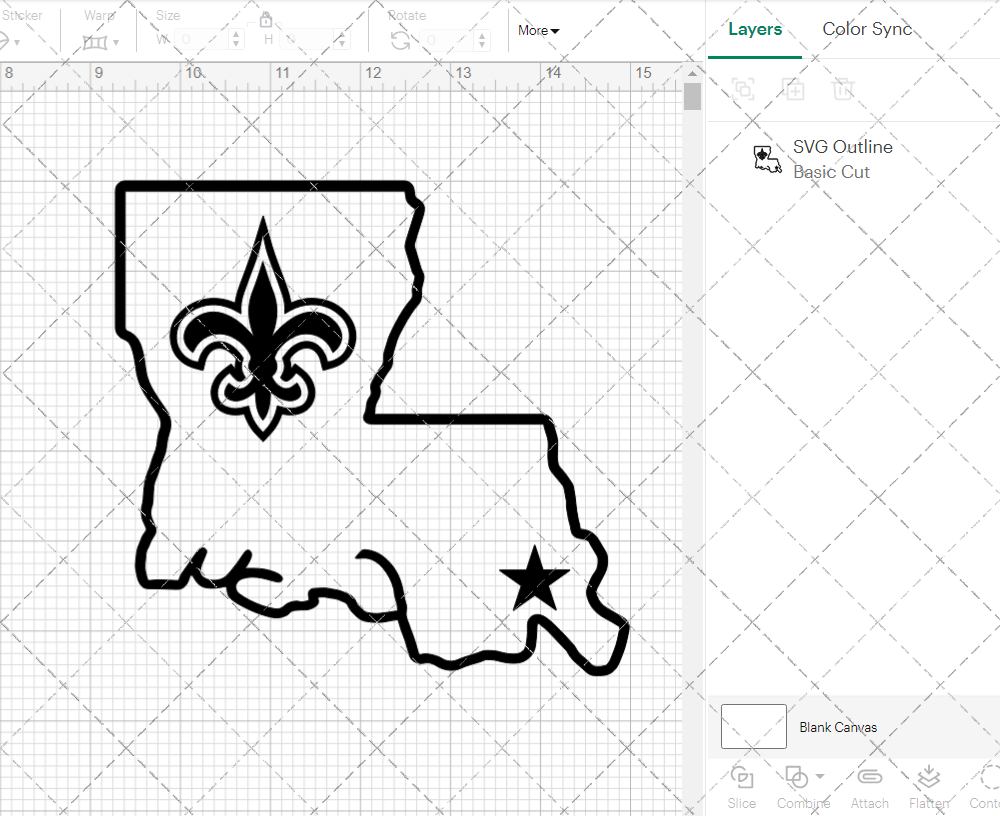Click the Rotate icon in toolbar
Viewport: 1000px width, 816px height.
click(400, 40)
